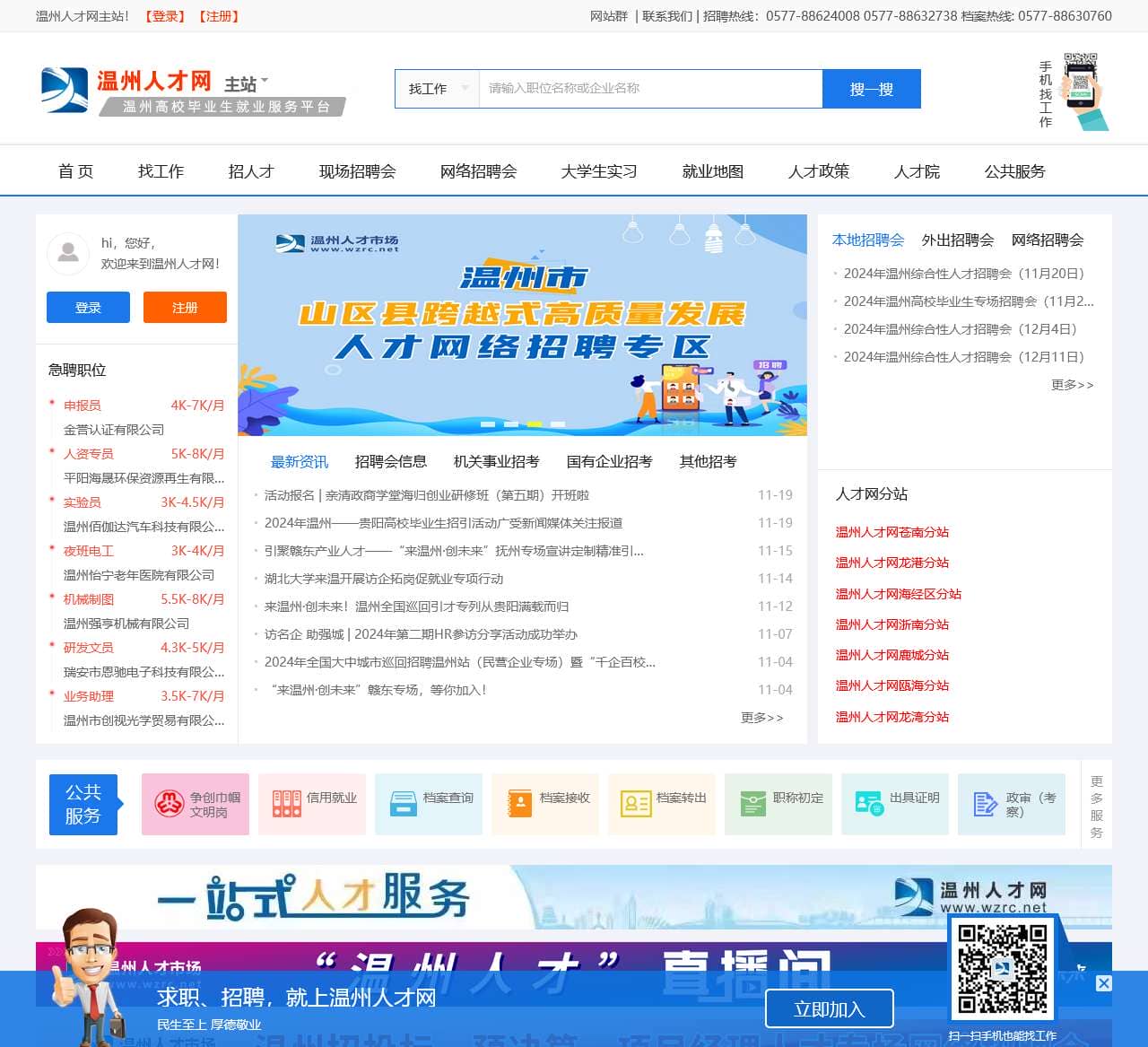This screenshot has width=1148, height=1047.
Task: Open 招人才 in the navigation bar
Action: point(251,171)
